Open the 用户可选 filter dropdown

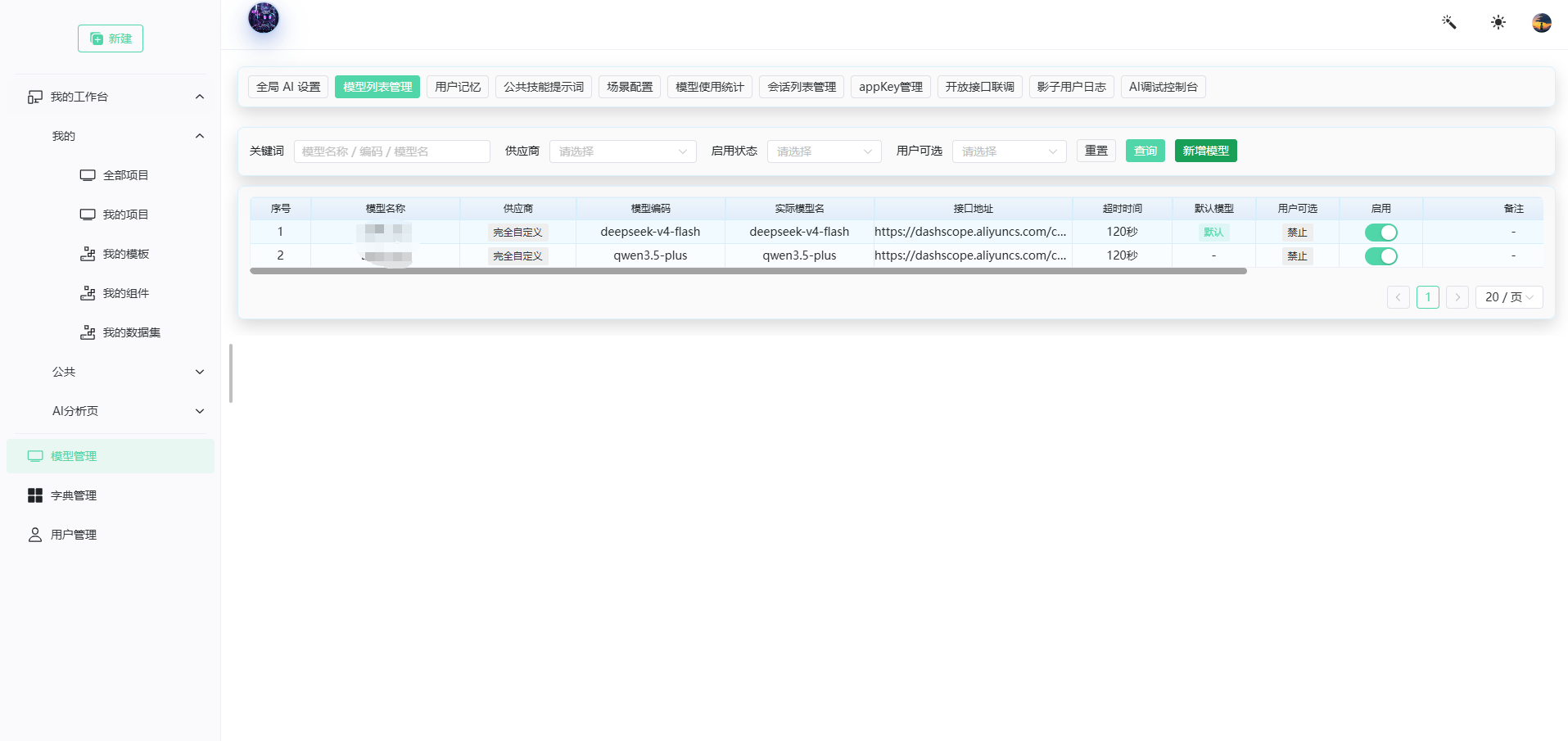click(x=1010, y=151)
